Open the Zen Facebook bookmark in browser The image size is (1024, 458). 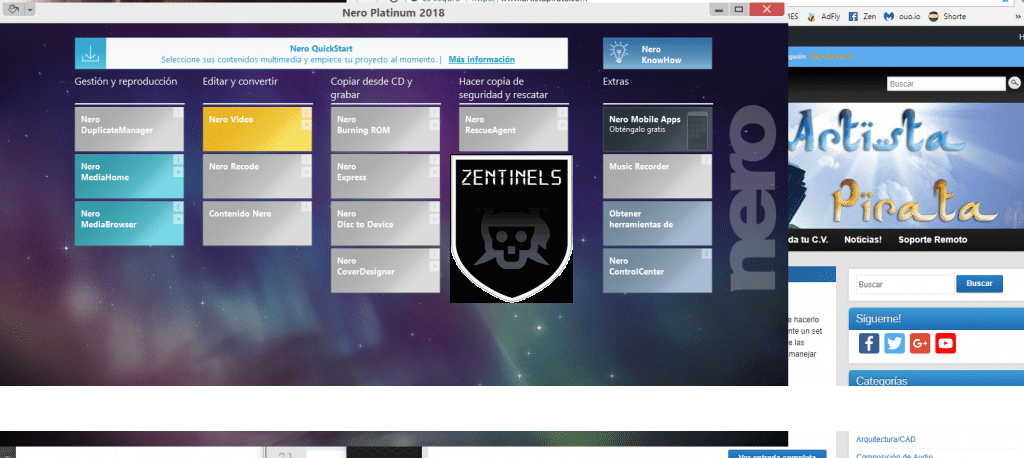click(x=862, y=16)
